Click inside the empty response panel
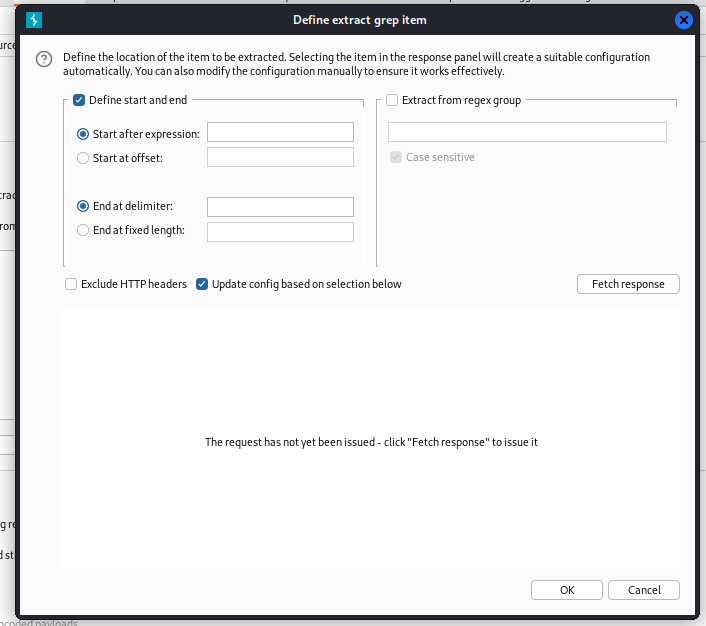The image size is (706, 626). (x=371, y=380)
